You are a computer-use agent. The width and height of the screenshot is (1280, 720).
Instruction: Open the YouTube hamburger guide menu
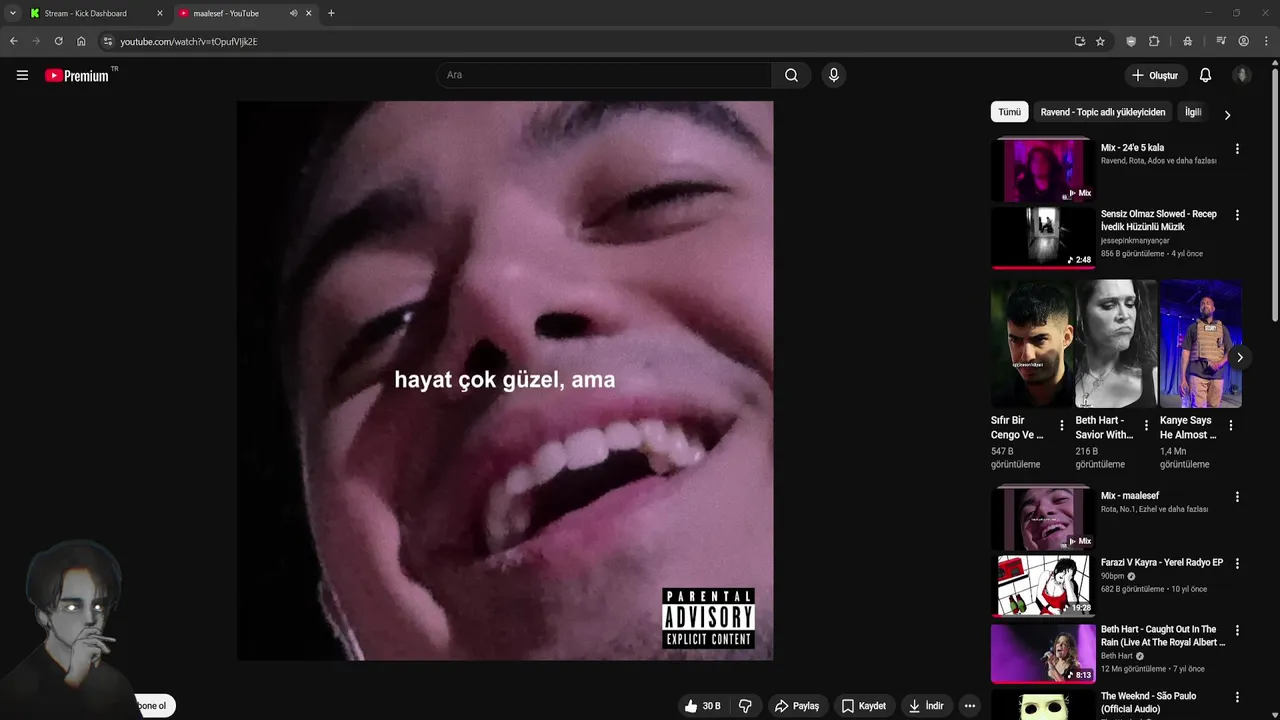(x=22, y=75)
